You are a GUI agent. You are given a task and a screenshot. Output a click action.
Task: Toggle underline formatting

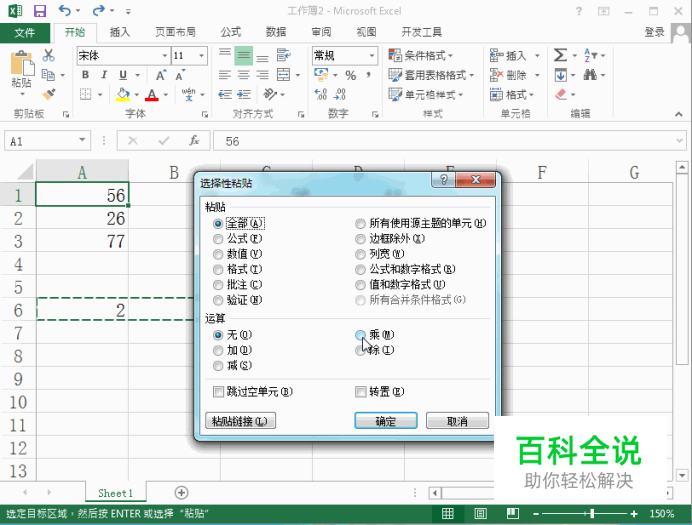[123, 75]
